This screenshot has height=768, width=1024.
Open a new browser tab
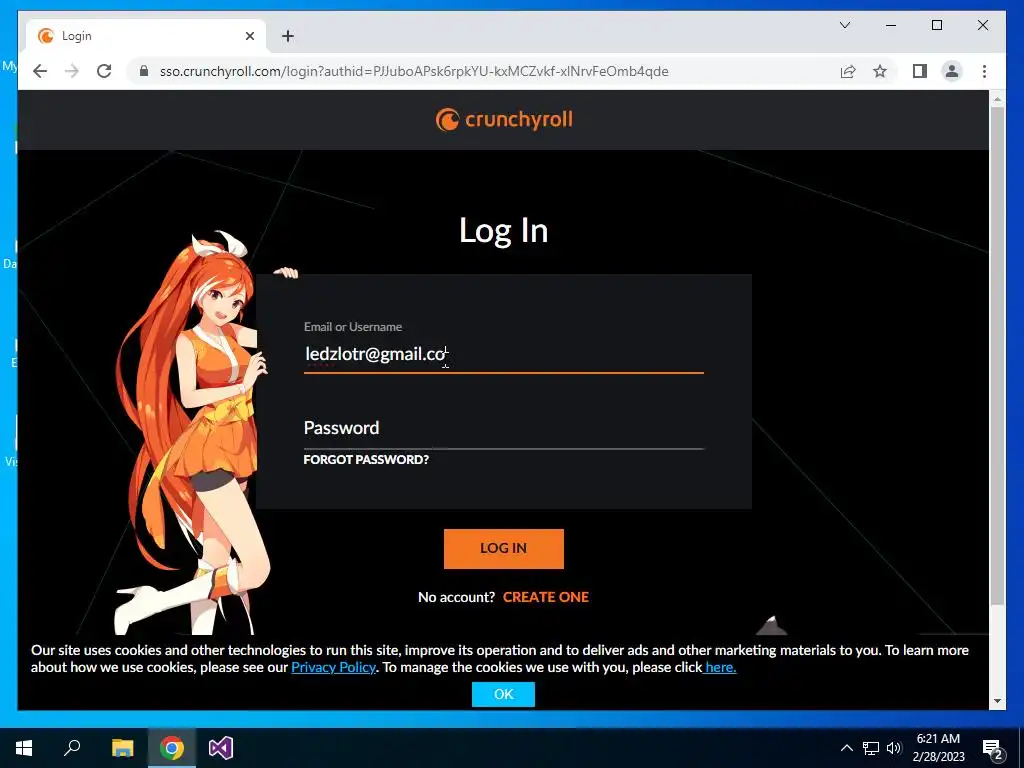click(x=288, y=36)
